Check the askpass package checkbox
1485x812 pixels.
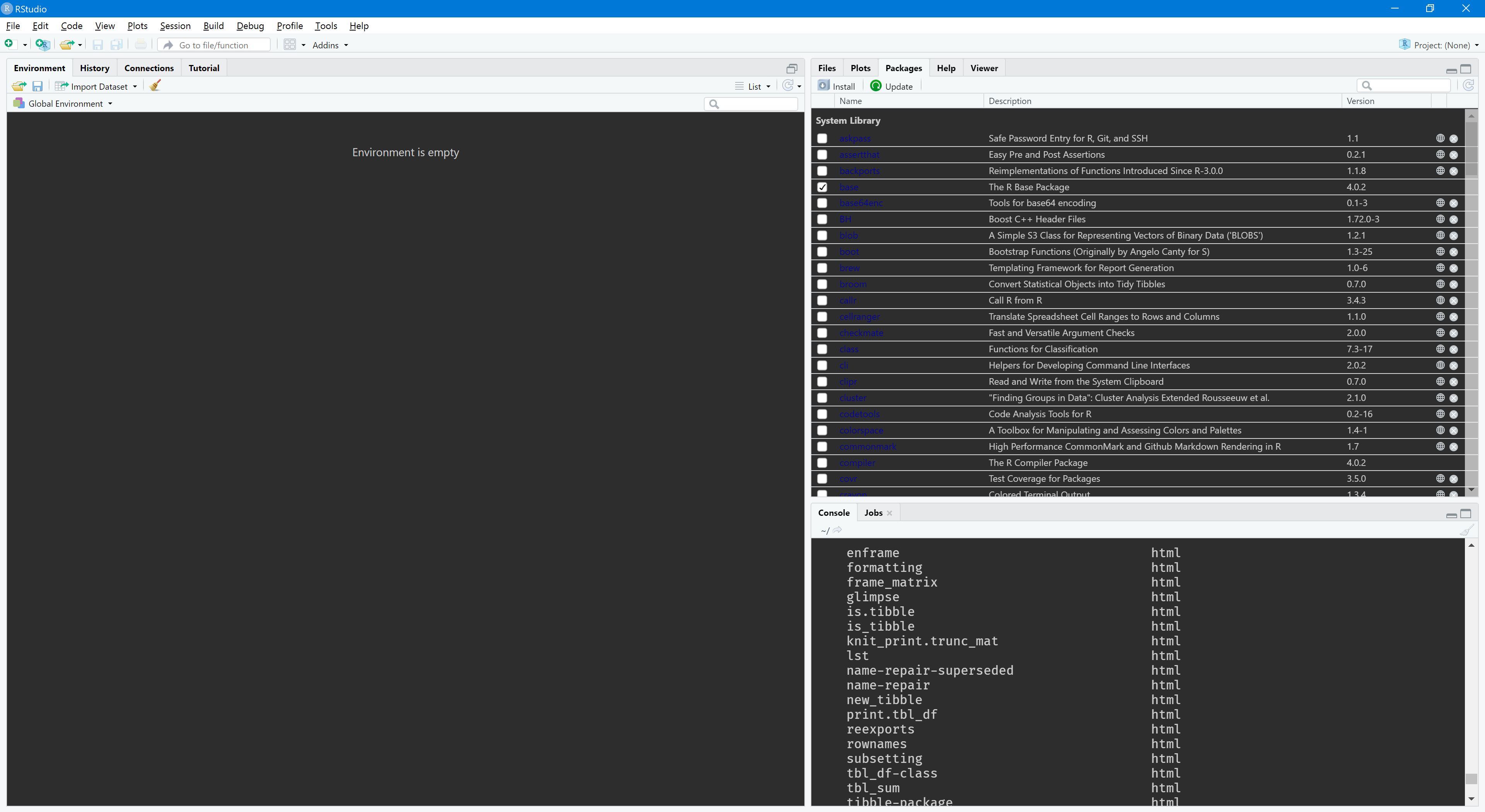click(822, 138)
